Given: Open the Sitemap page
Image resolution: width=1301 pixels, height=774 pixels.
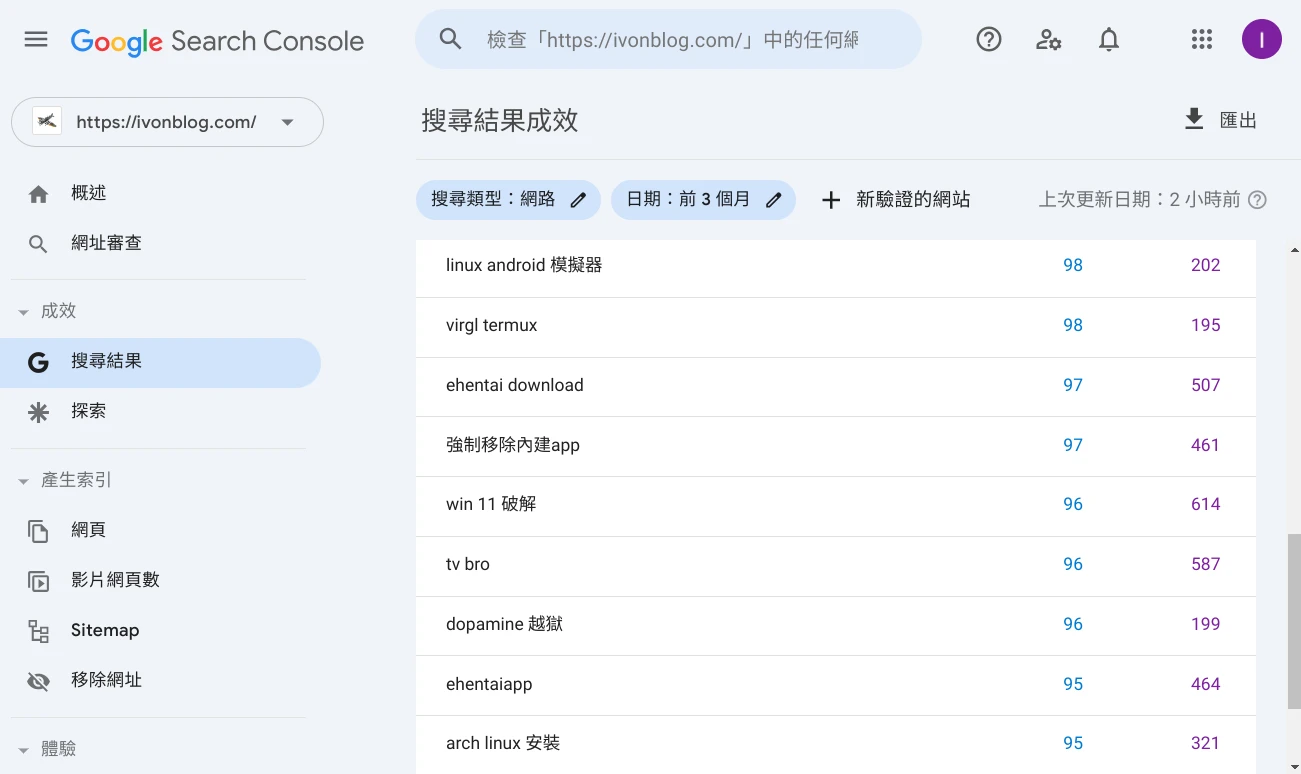Looking at the screenshot, I should point(105,630).
